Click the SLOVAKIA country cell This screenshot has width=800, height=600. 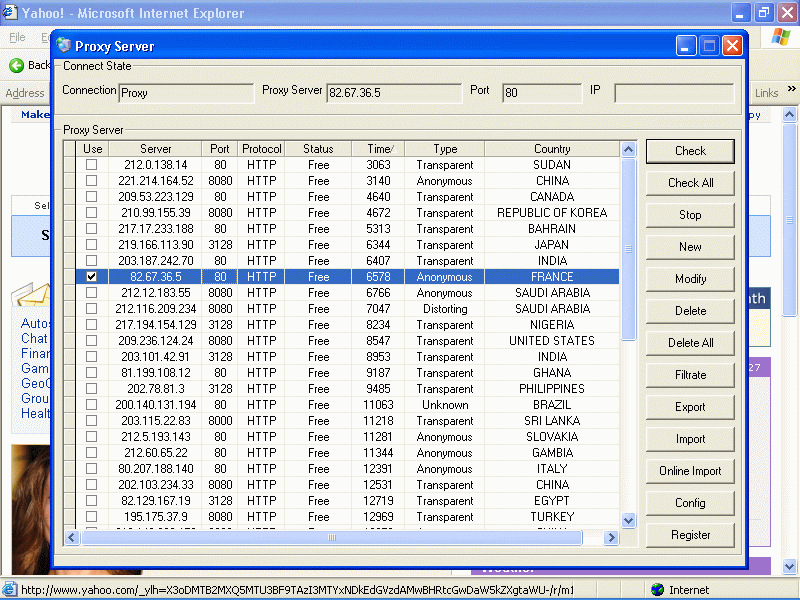552,437
